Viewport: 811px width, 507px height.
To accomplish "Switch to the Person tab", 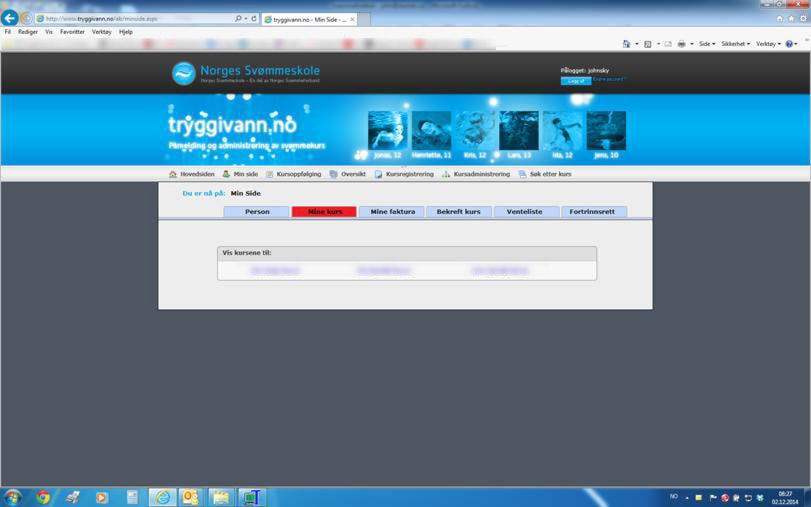I will coord(257,212).
